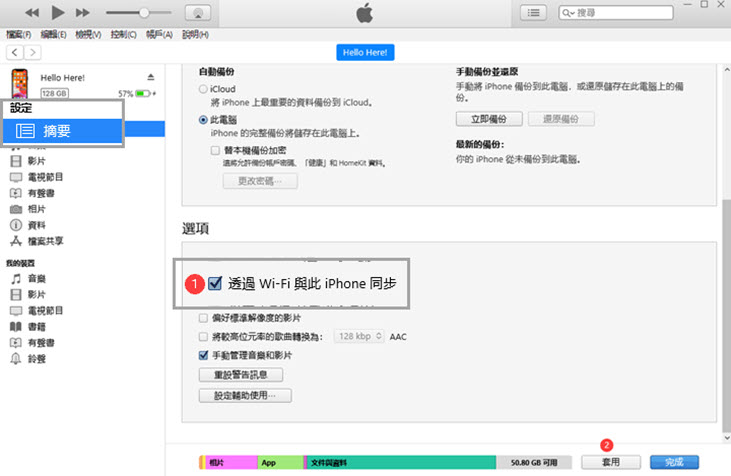Click the 套用 apply button
This screenshot has width=731, height=476.
(x=611, y=462)
